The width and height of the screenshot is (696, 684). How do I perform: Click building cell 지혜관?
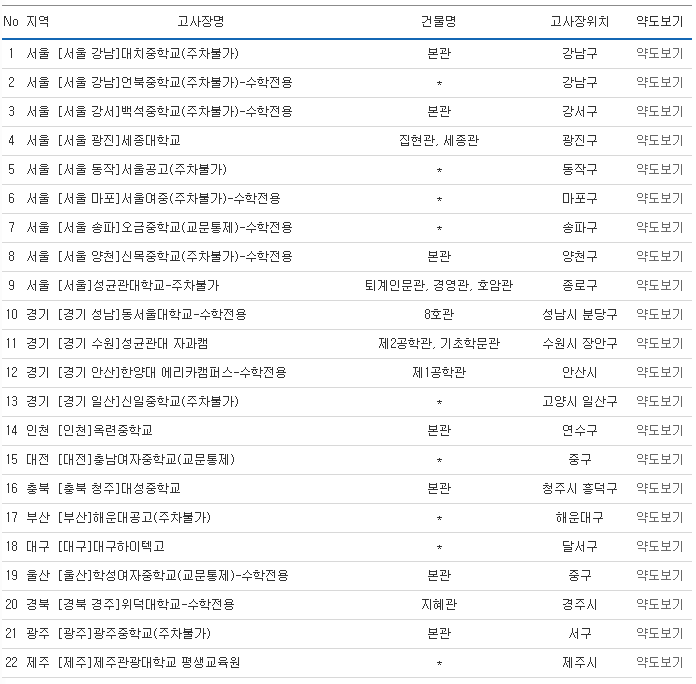coord(439,605)
